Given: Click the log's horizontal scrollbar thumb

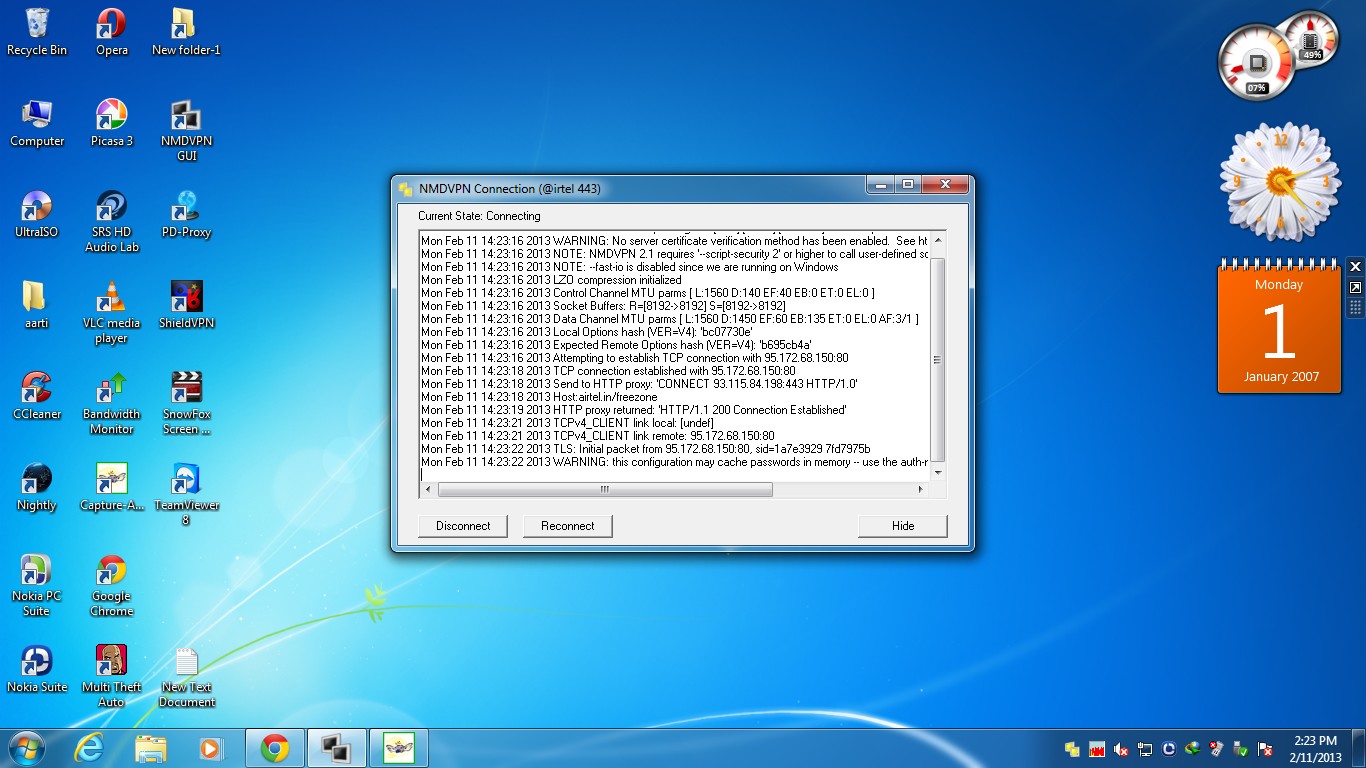Looking at the screenshot, I should (605, 490).
